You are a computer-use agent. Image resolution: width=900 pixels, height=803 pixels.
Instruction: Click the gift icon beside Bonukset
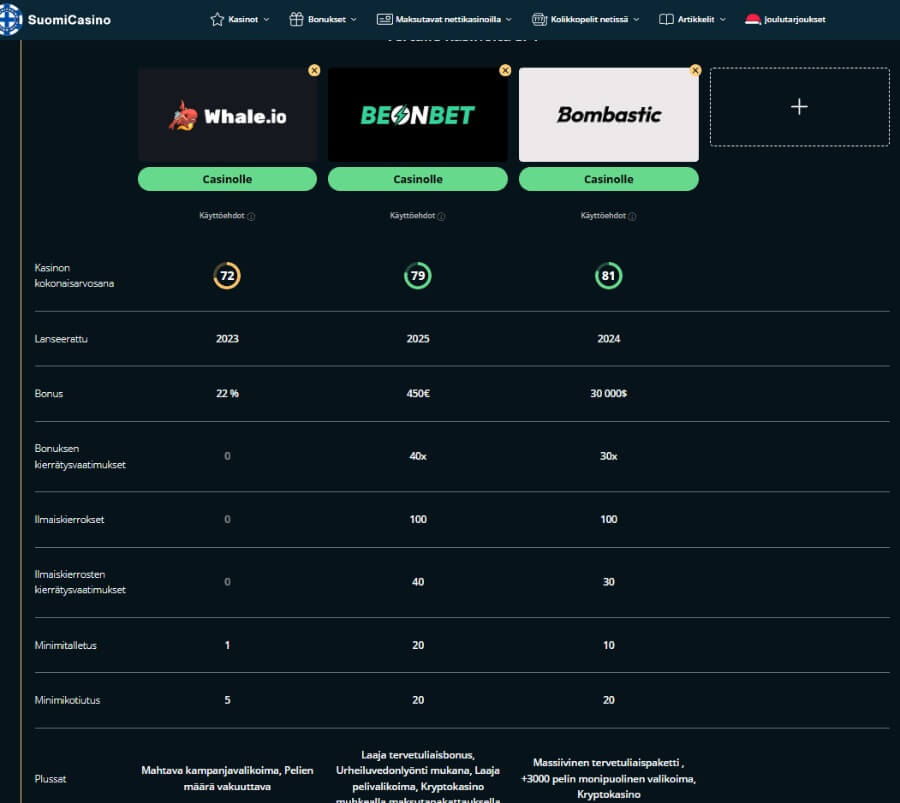[x=295, y=18]
